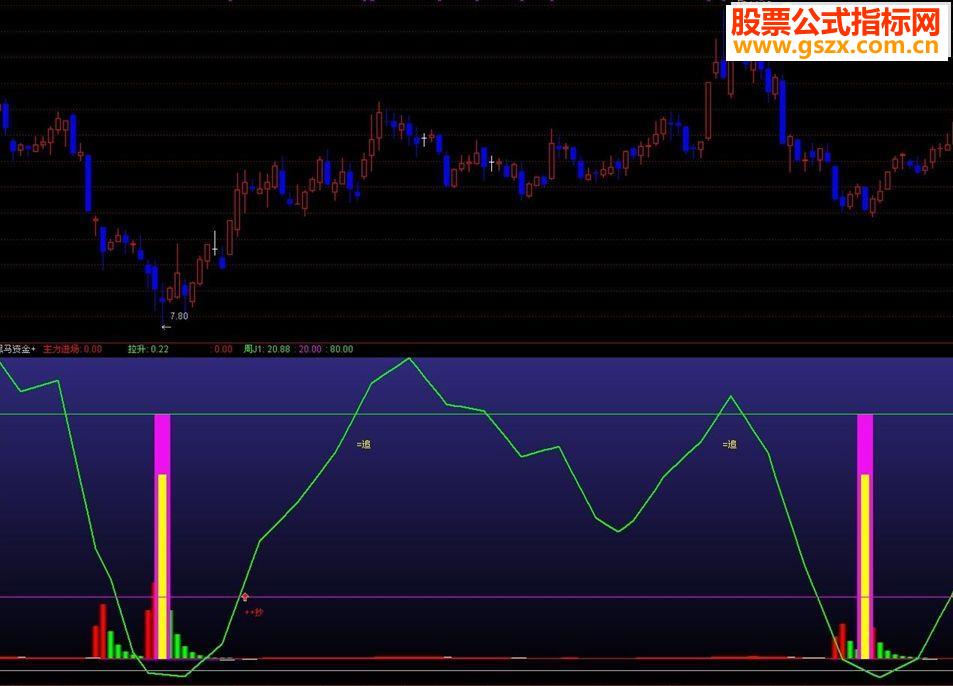
Task: Click the first =追 marker near the left peak
Action: [364, 445]
